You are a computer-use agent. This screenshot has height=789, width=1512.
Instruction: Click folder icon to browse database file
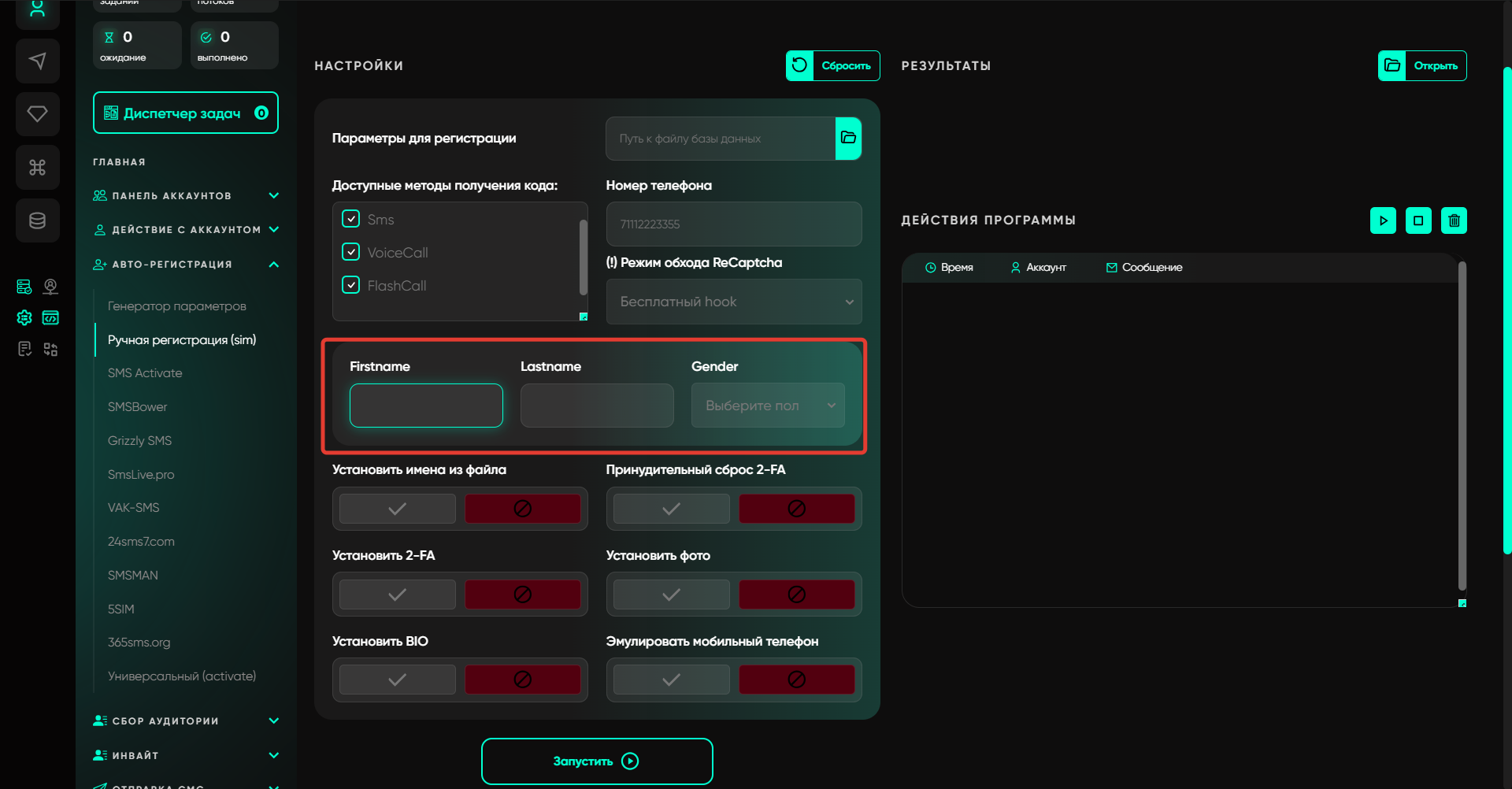tap(848, 139)
